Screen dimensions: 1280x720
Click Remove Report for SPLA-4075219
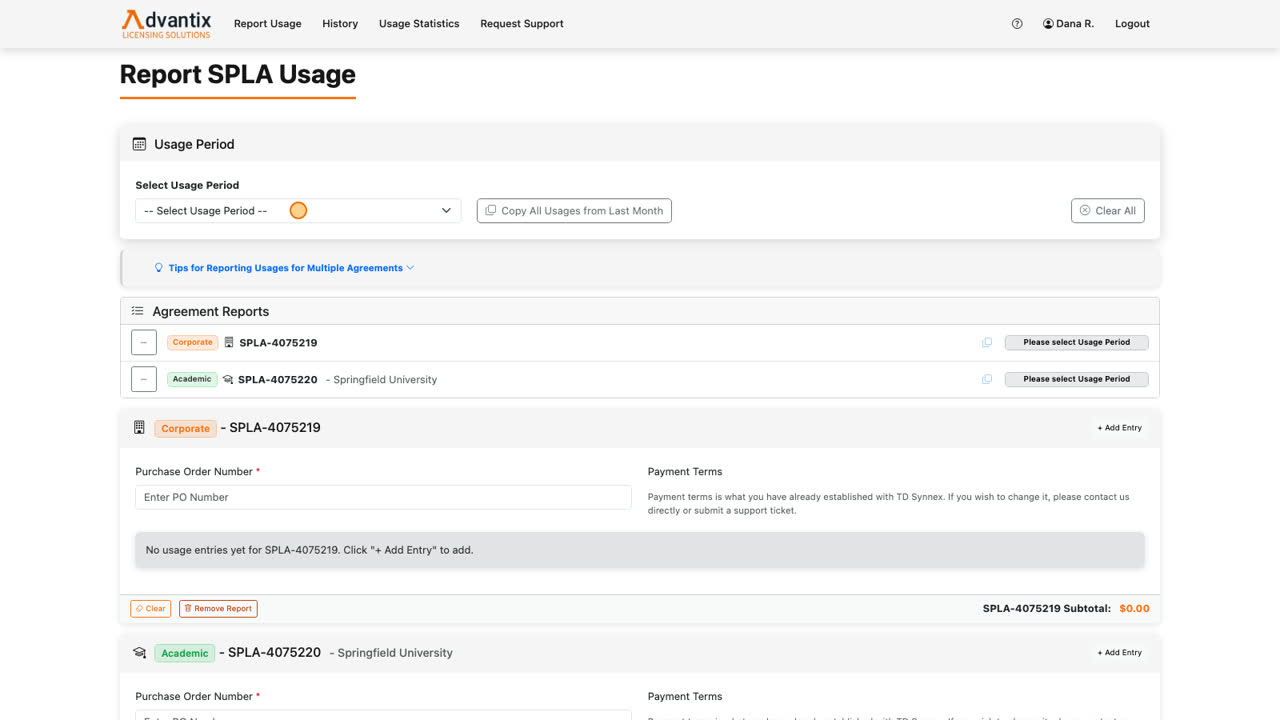[x=218, y=608]
